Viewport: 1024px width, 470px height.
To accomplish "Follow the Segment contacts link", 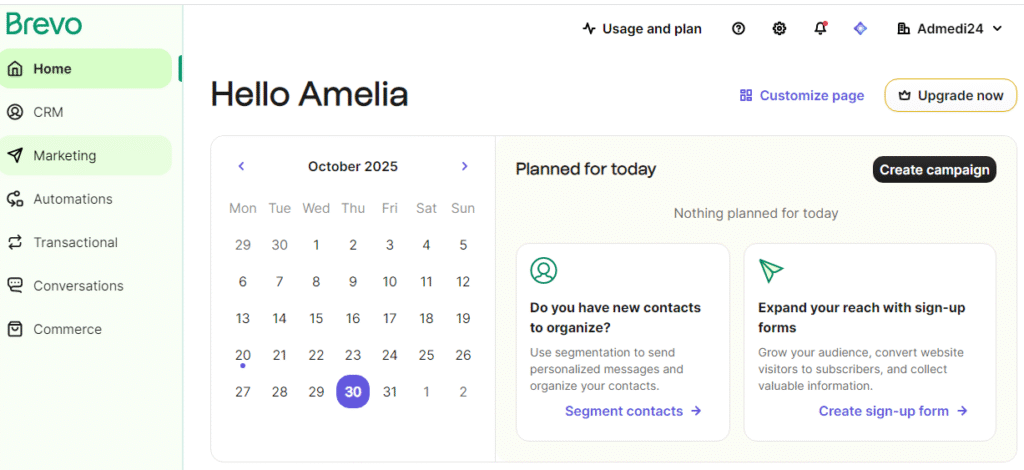I will click(633, 411).
